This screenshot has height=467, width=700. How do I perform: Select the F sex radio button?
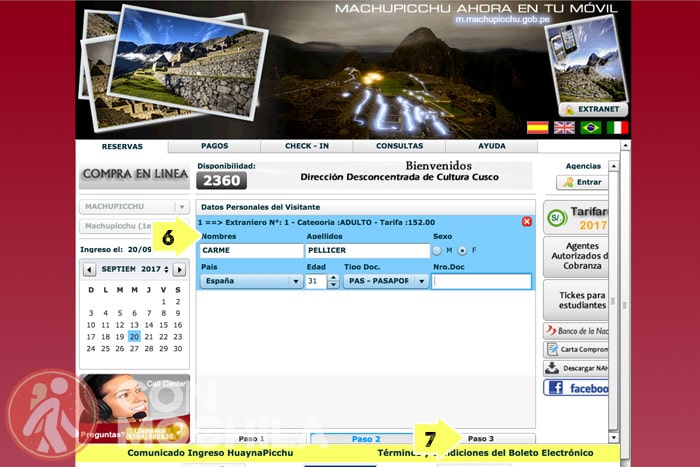click(462, 251)
